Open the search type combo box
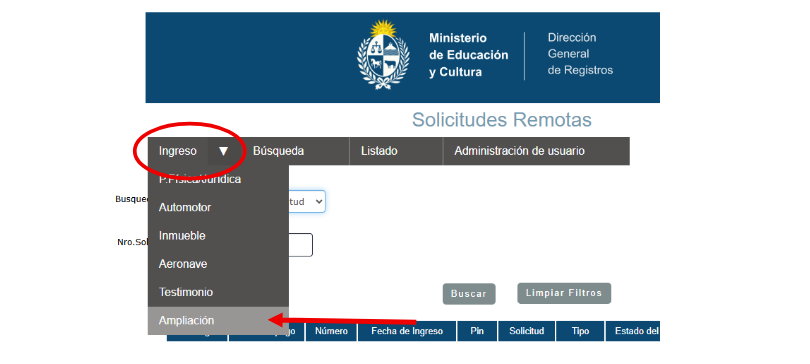810x364 pixels. (x=307, y=201)
